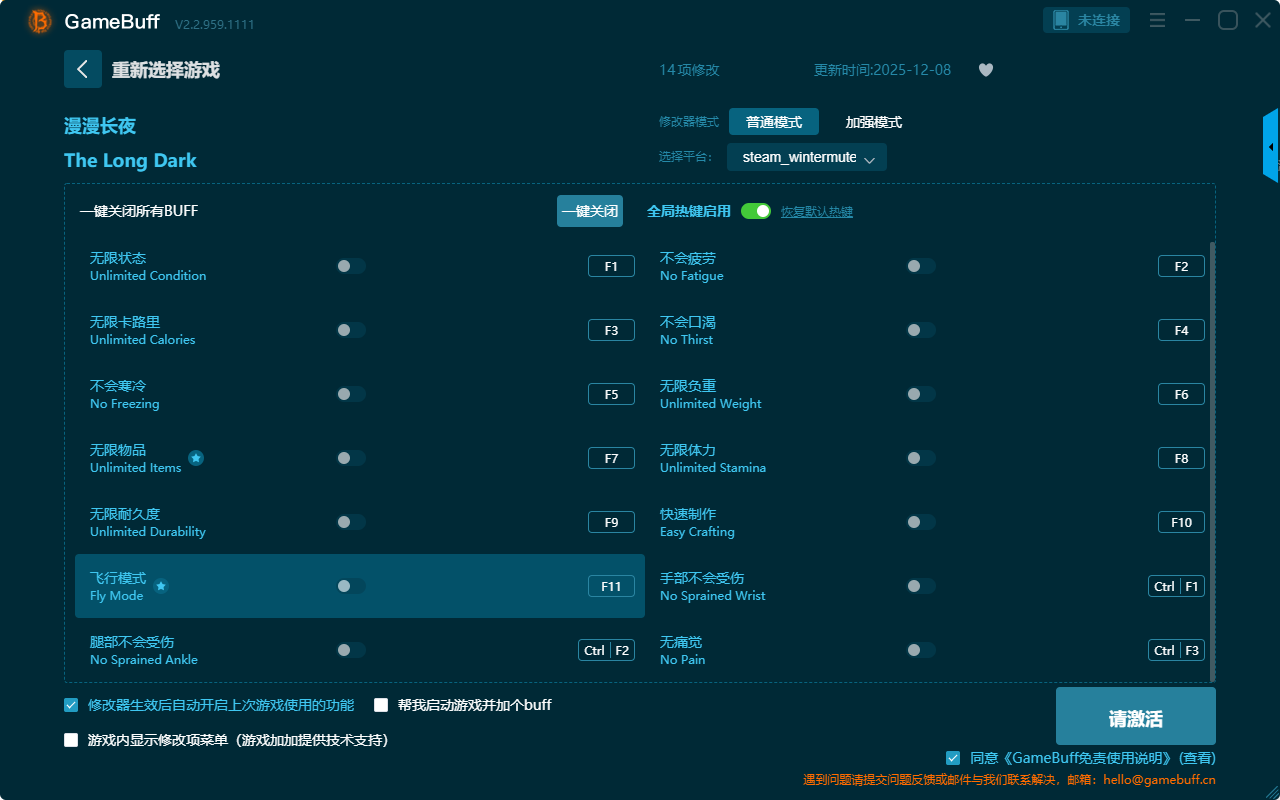
Task: Click the back arrow to reselect game
Action: (x=83, y=69)
